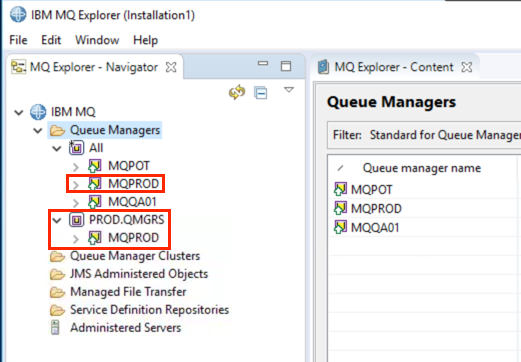Open the Navigator view menu arrow
Viewport: 521px width, 362px height.
coord(289,90)
